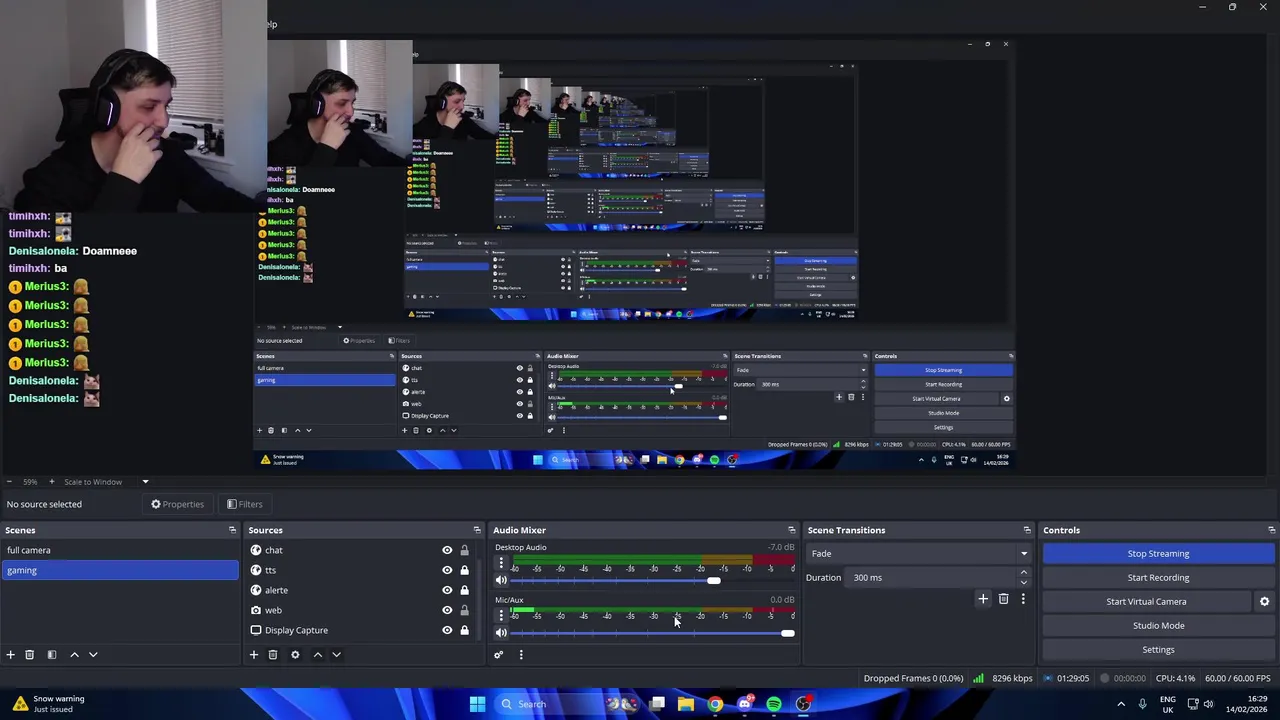Zoom out preview with minus icon
The height and width of the screenshot is (720, 1280).
9,482
